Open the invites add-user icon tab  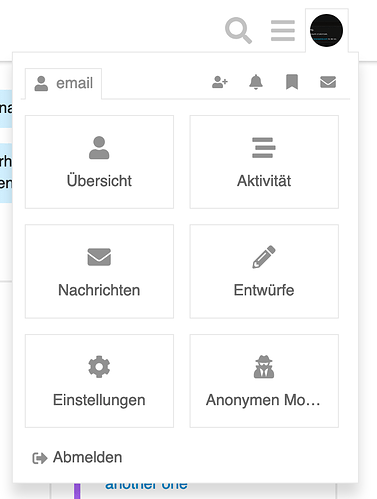point(220,82)
